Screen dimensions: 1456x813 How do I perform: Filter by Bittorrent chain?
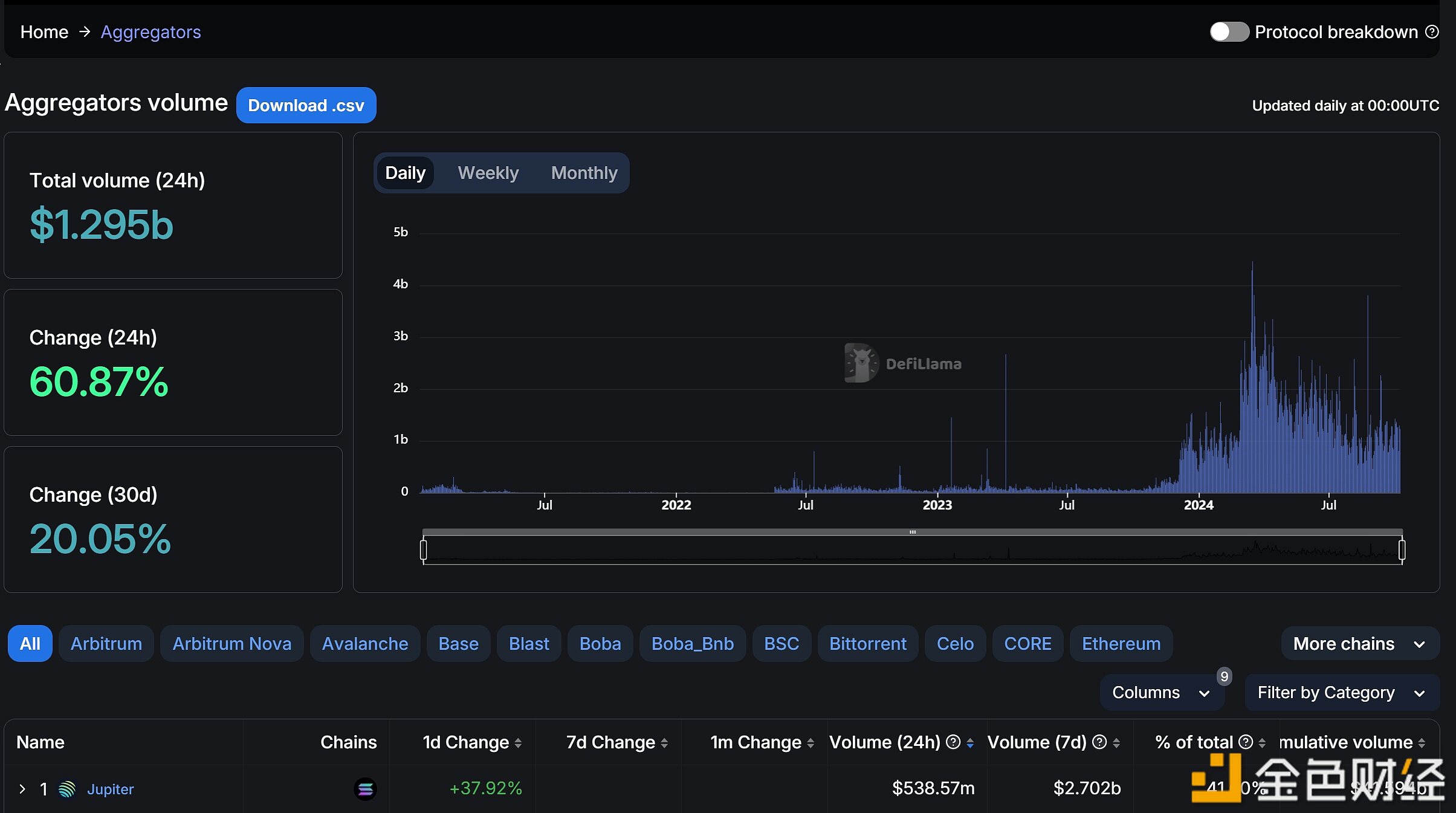(x=868, y=644)
